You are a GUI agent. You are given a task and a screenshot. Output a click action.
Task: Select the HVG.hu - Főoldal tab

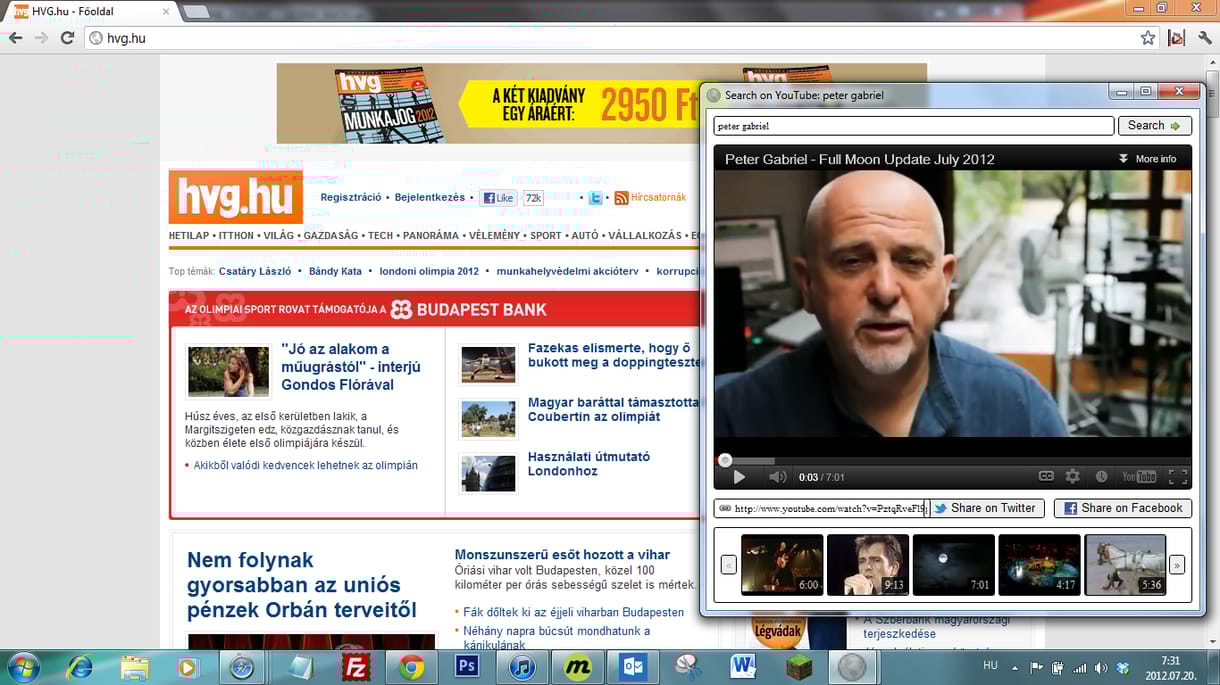pos(90,11)
